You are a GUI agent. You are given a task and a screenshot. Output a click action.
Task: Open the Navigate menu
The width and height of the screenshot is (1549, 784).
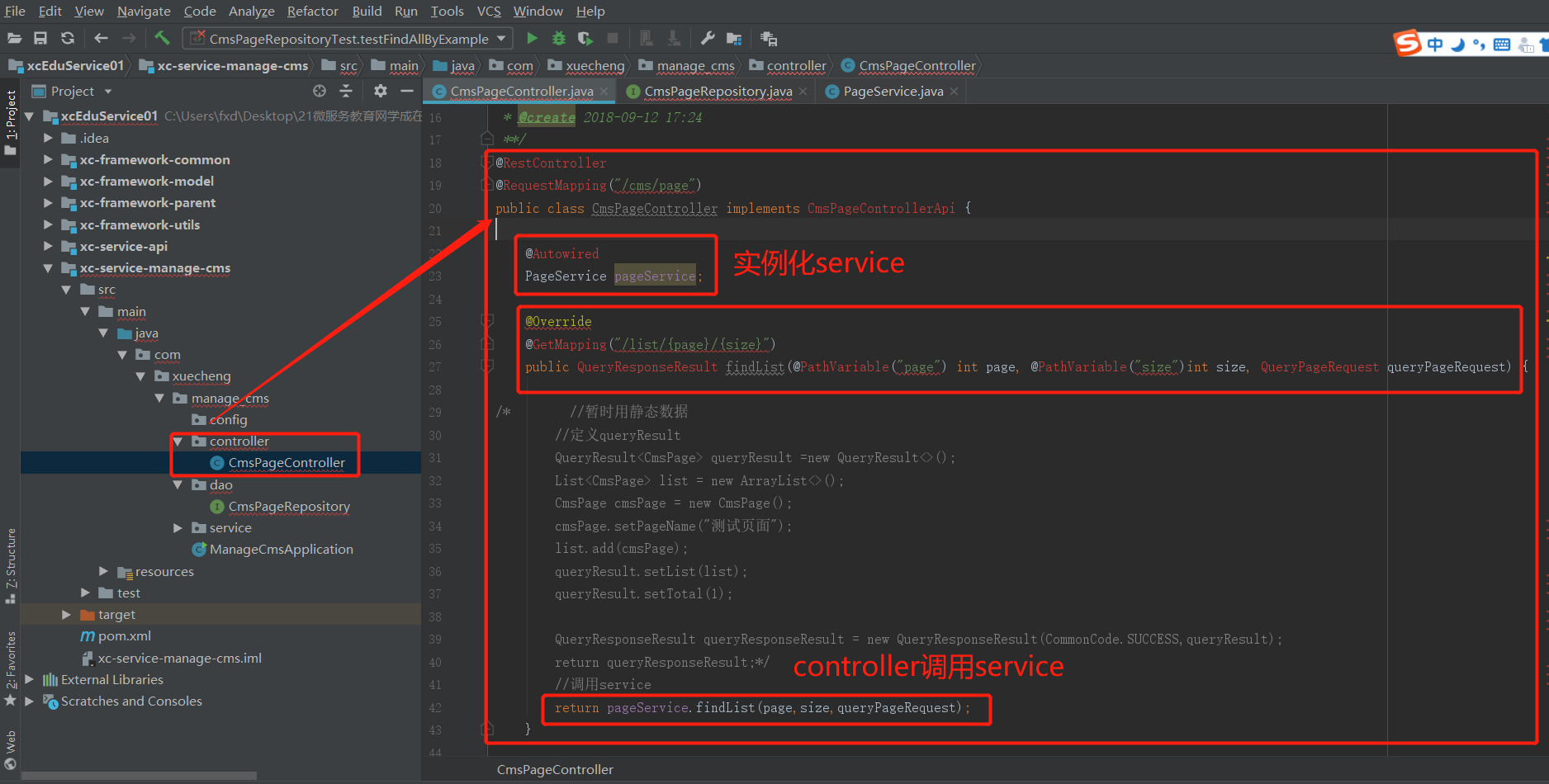(144, 11)
